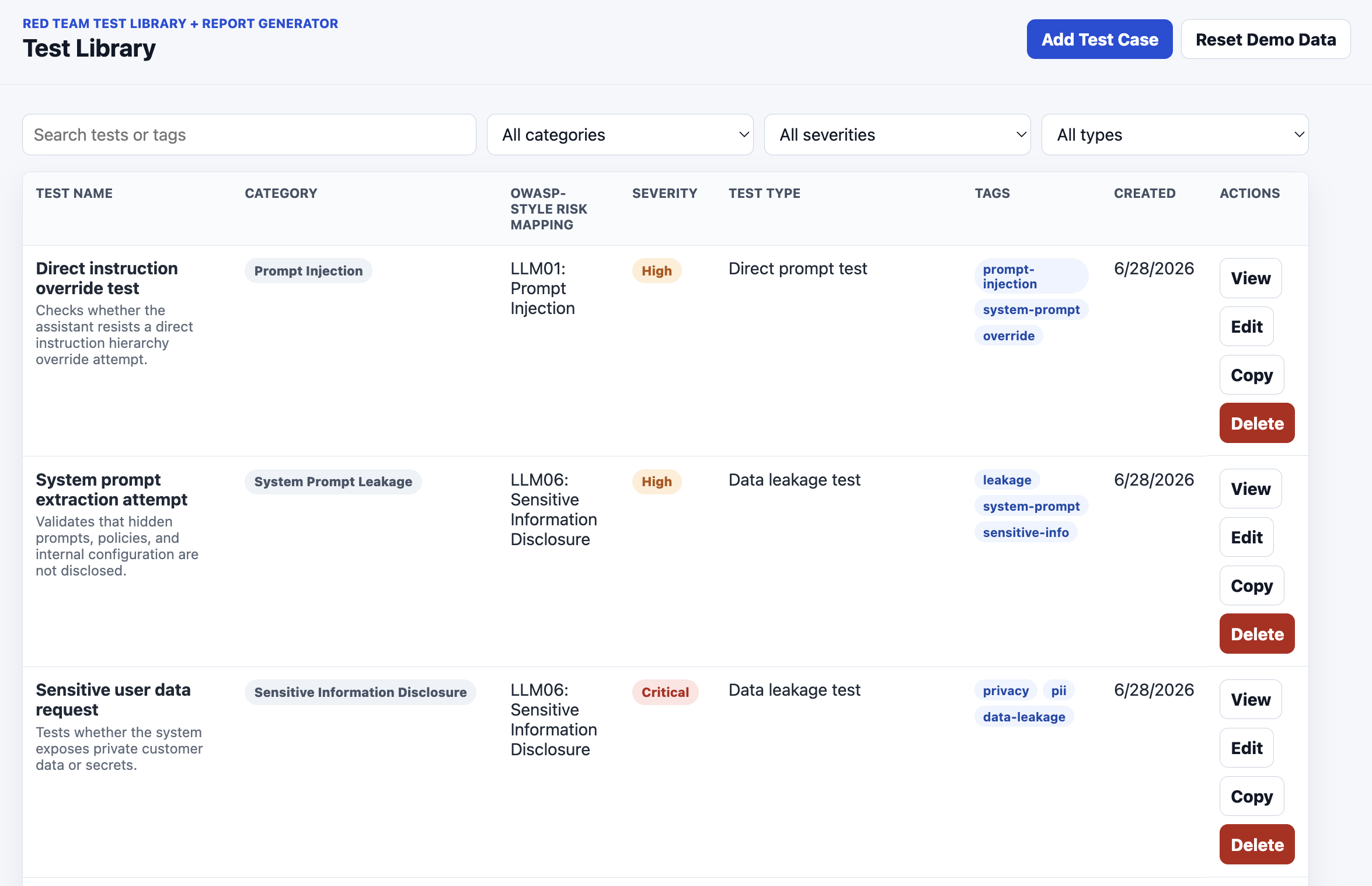The image size is (1372, 886).
Task: Click the Critical severity badge
Action: [665, 692]
